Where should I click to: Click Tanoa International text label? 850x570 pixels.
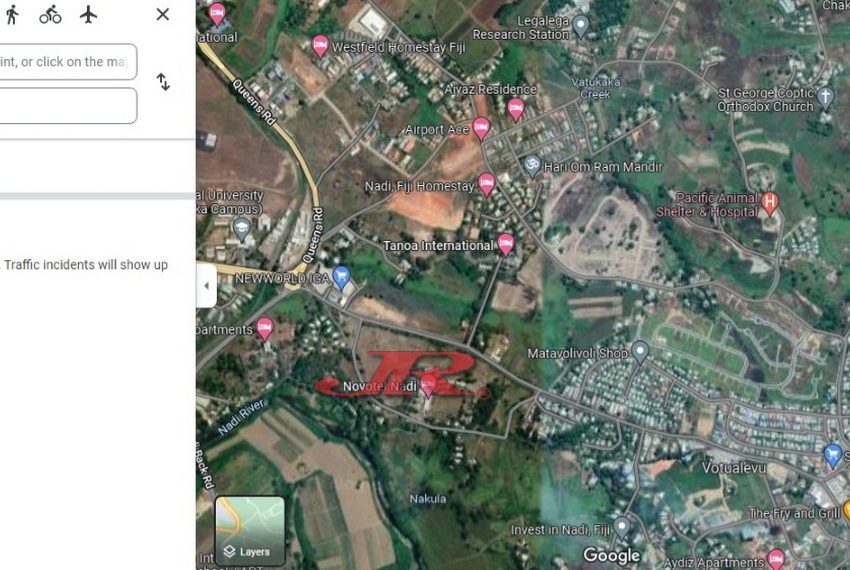point(438,246)
